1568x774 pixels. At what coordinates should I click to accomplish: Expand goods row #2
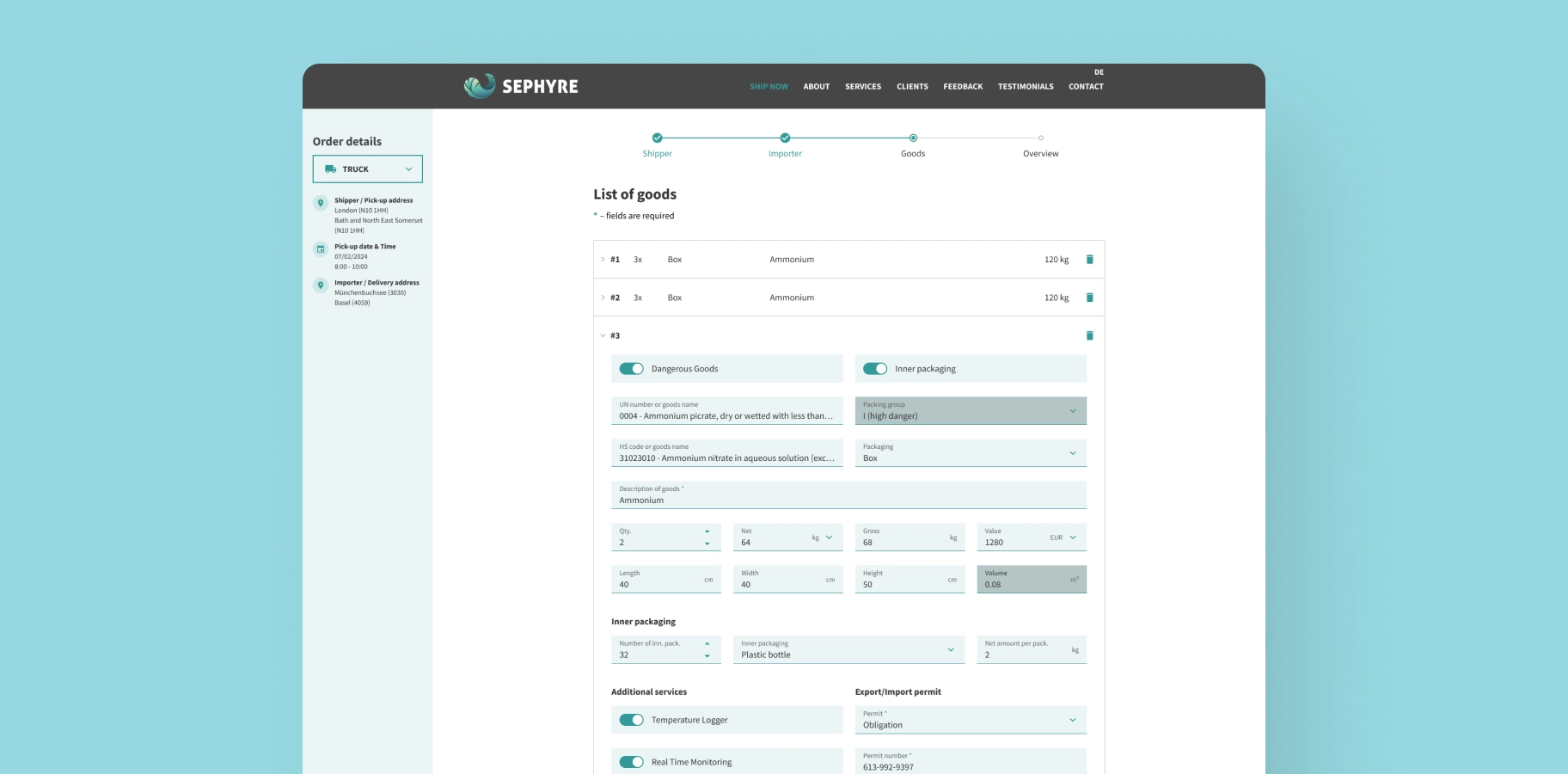603,298
